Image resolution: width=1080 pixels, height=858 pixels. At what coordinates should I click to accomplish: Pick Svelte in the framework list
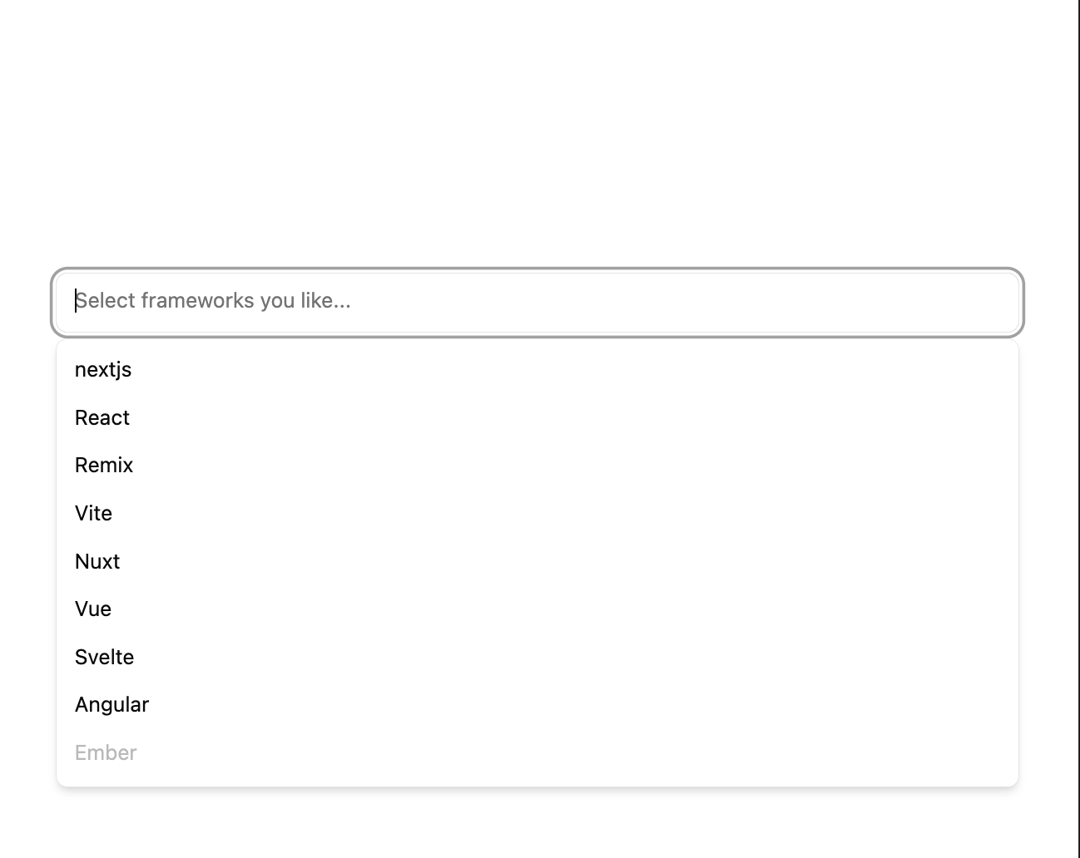click(x=537, y=657)
